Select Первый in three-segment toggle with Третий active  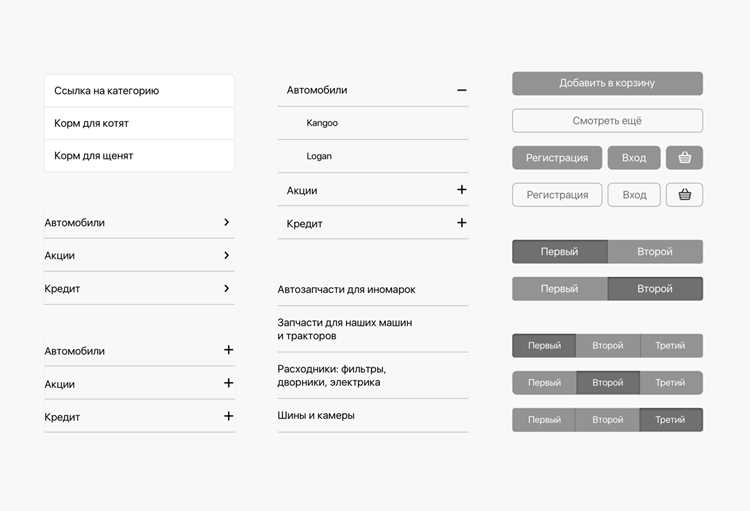point(544,420)
